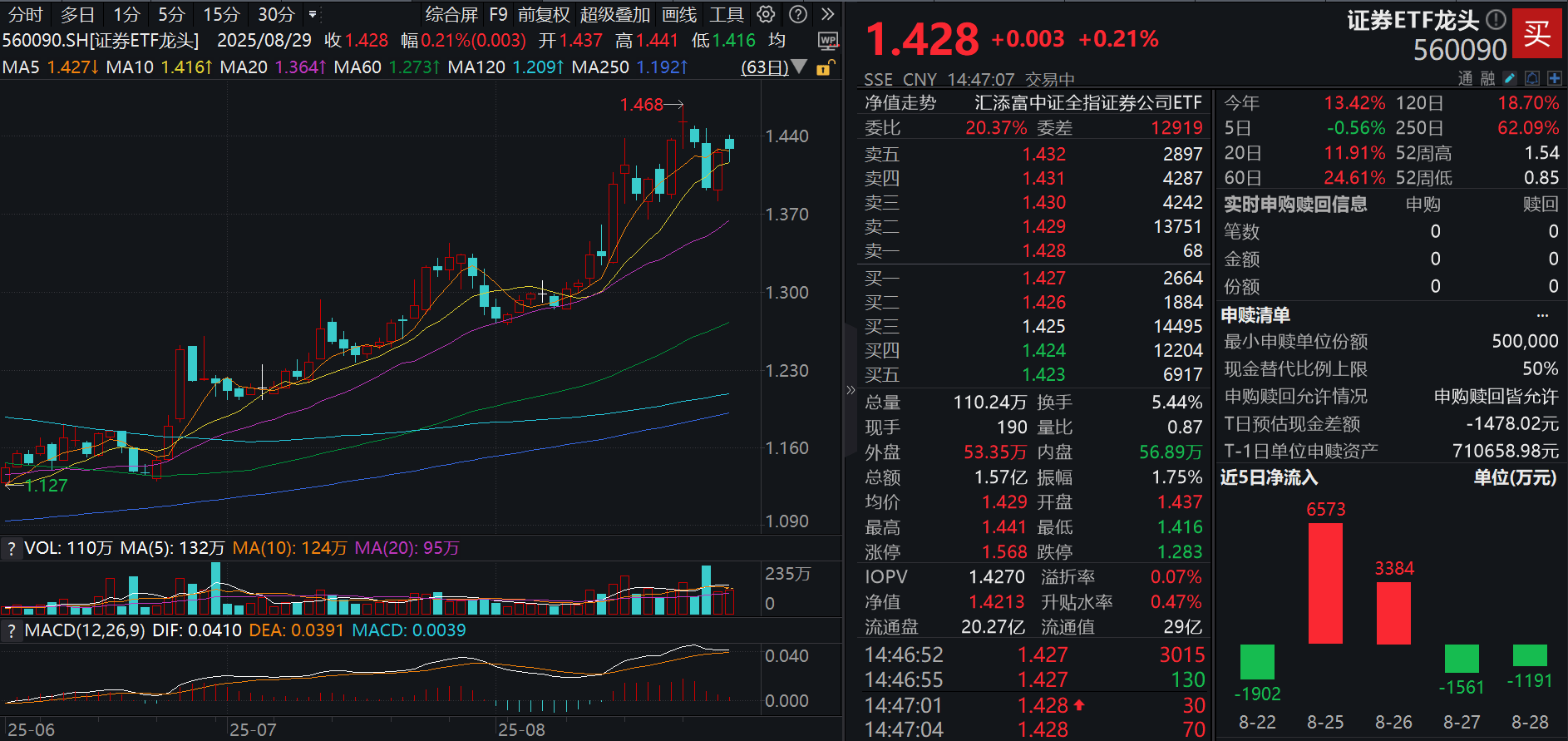Set price alert with bell icon
The height and width of the screenshot is (741, 1568).
coord(1532,78)
